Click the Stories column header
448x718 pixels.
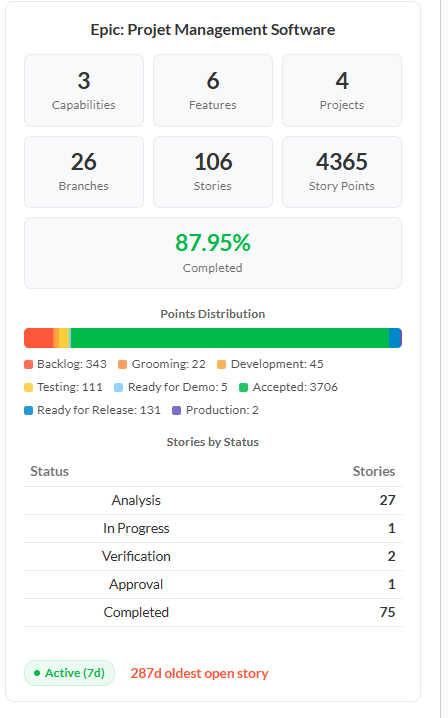tap(374, 471)
